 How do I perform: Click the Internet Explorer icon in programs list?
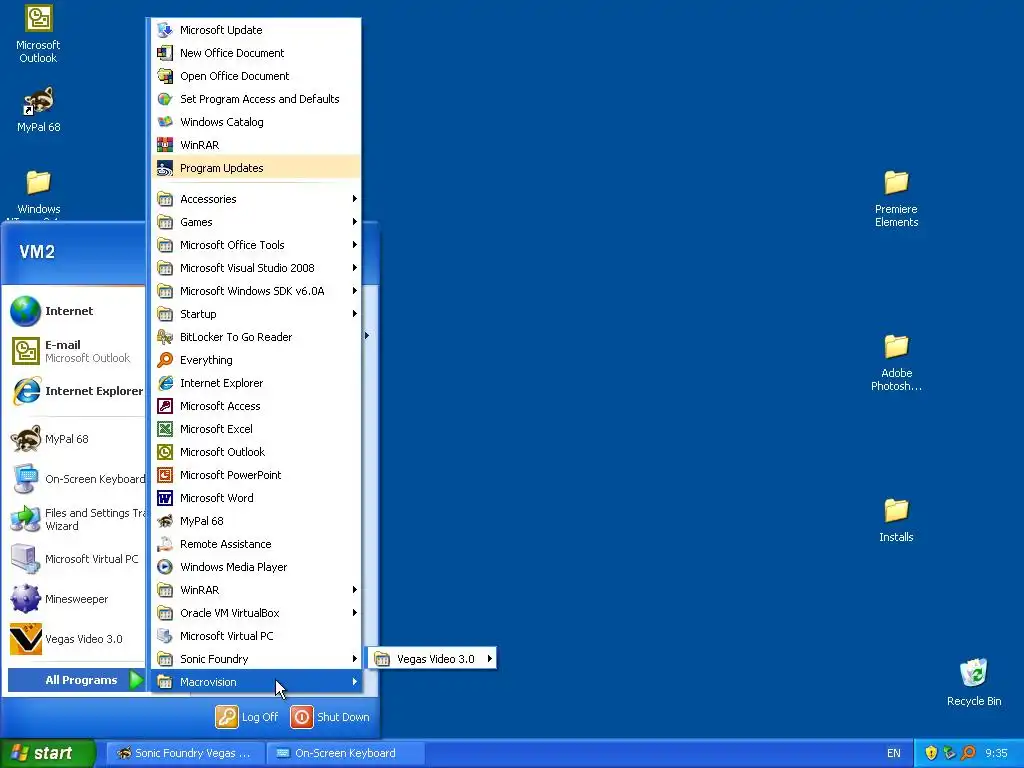pyautogui.click(x=165, y=383)
